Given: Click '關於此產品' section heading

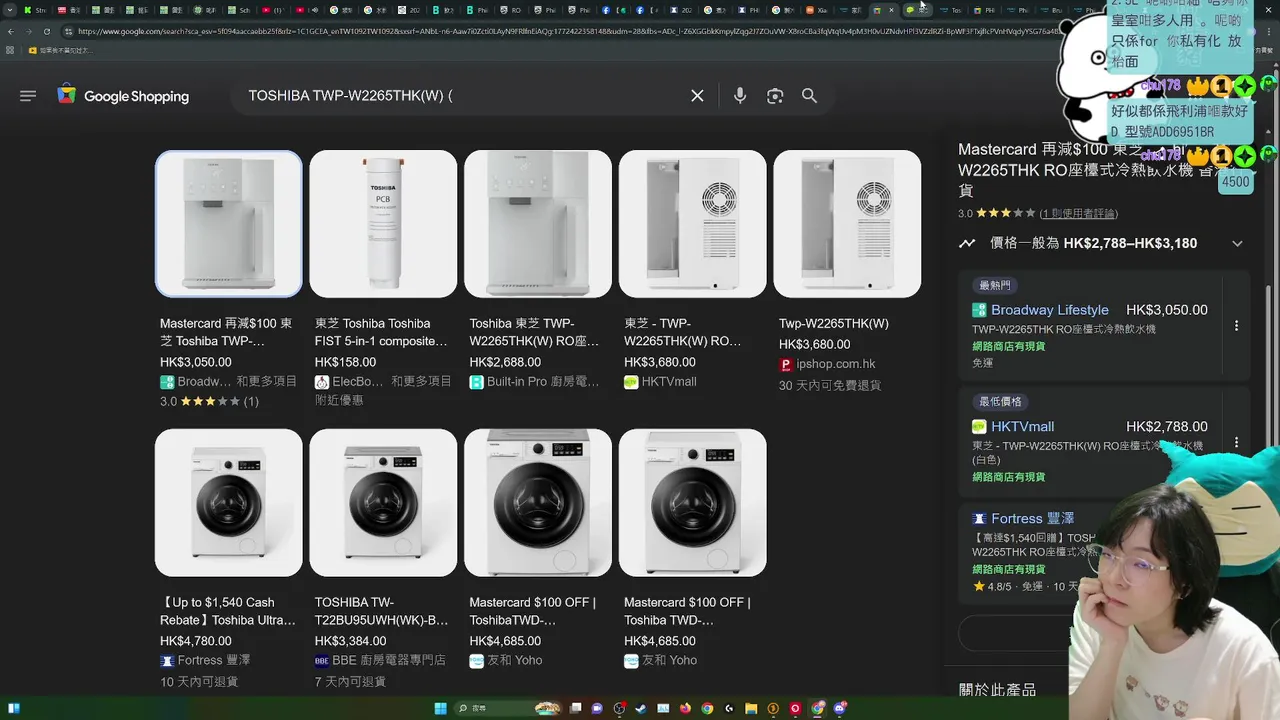Looking at the screenshot, I should (x=997, y=690).
